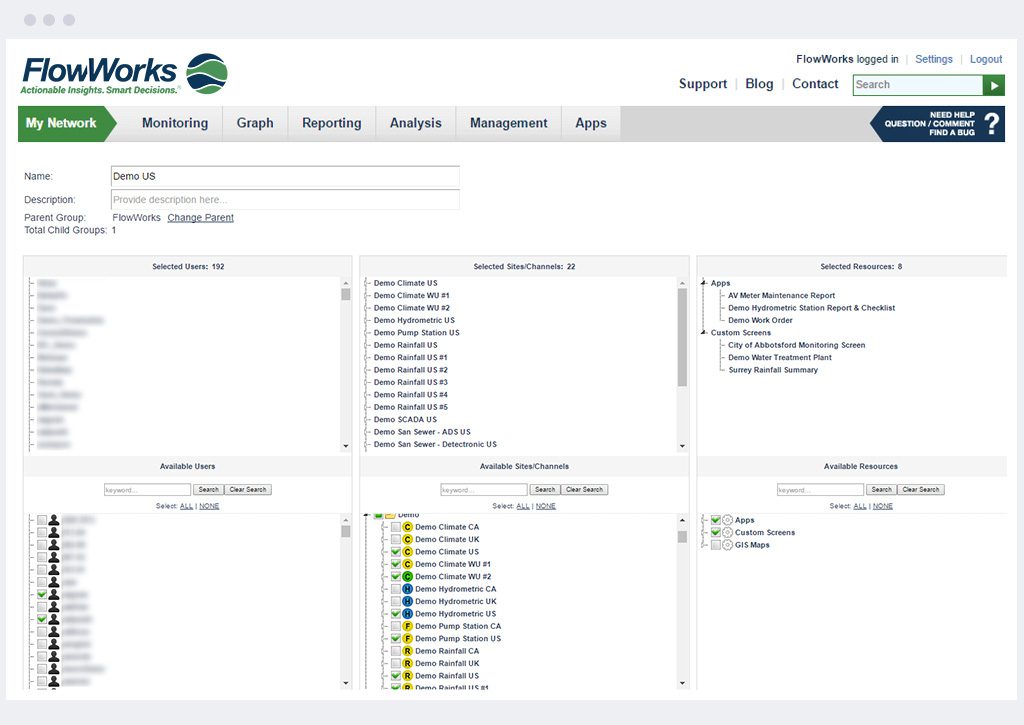Click the FlowWorks logo
This screenshot has height=725, width=1024.
click(124, 74)
